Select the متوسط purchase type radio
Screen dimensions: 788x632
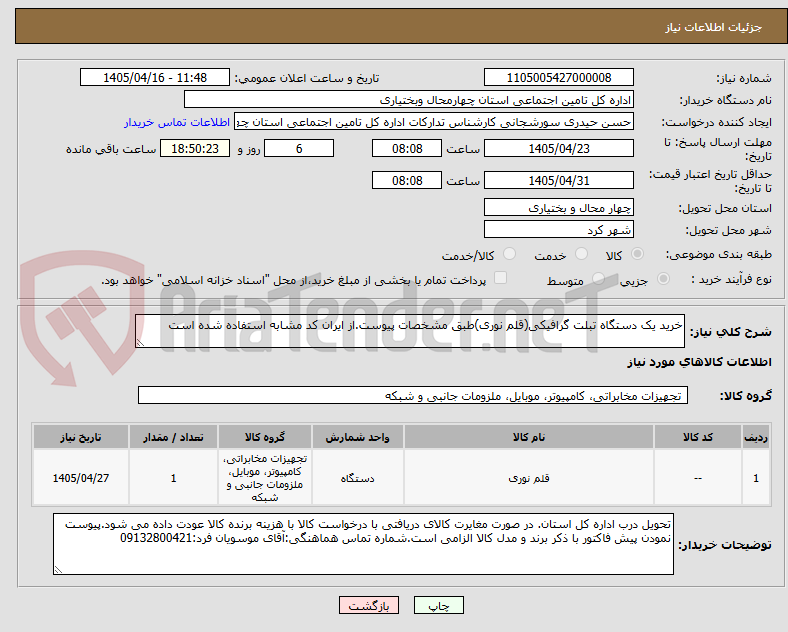tap(598, 279)
